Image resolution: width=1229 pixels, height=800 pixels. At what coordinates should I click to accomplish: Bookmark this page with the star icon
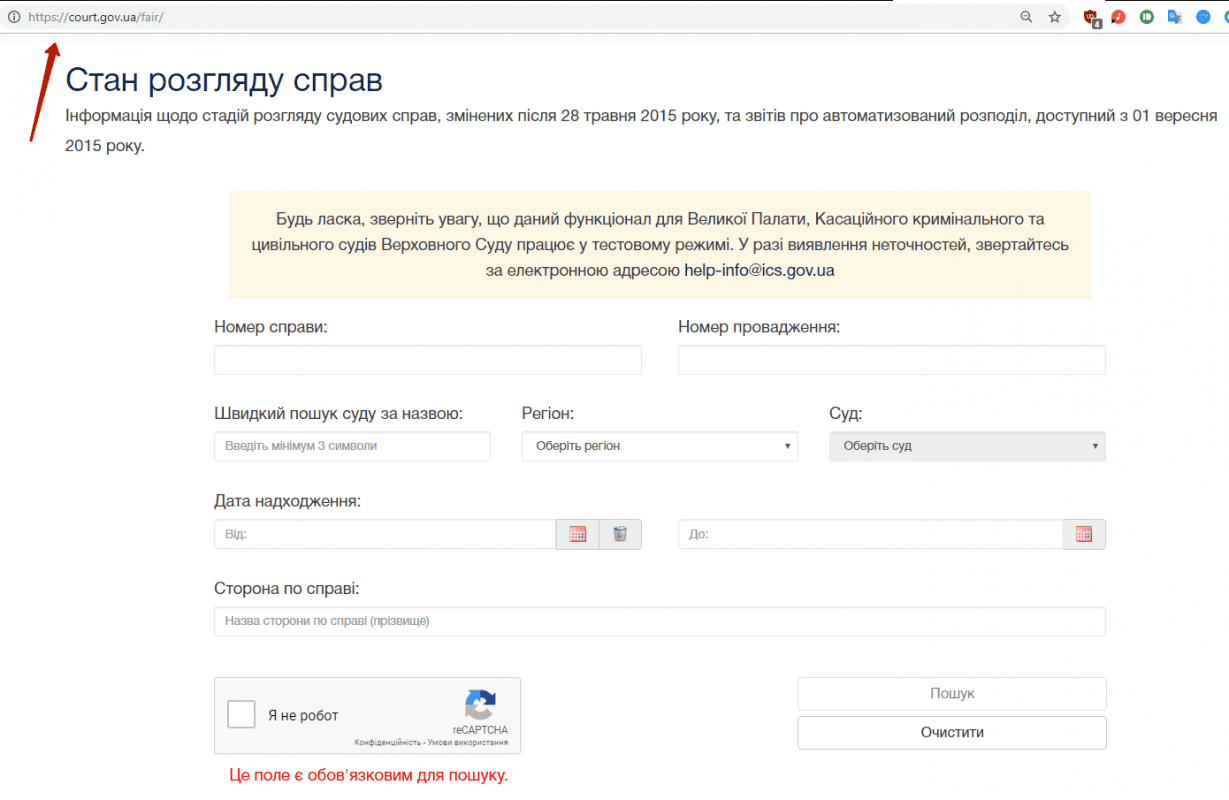click(x=1054, y=17)
